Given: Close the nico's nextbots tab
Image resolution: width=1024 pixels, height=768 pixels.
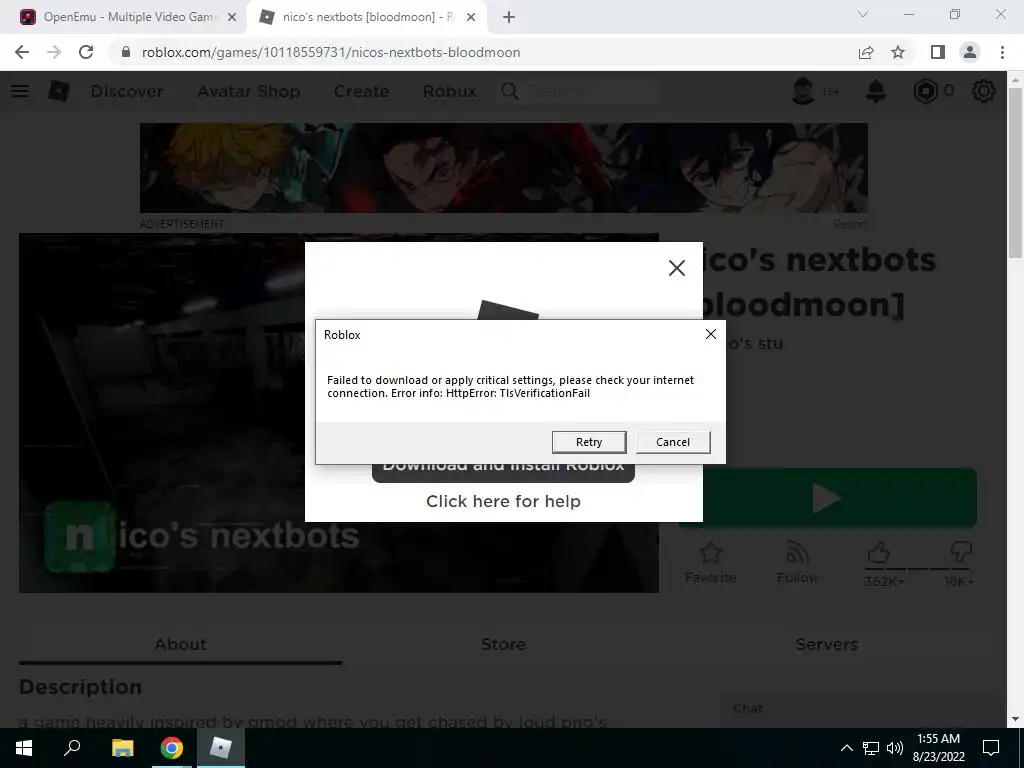Looking at the screenshot, I should [x=471, y=17].
